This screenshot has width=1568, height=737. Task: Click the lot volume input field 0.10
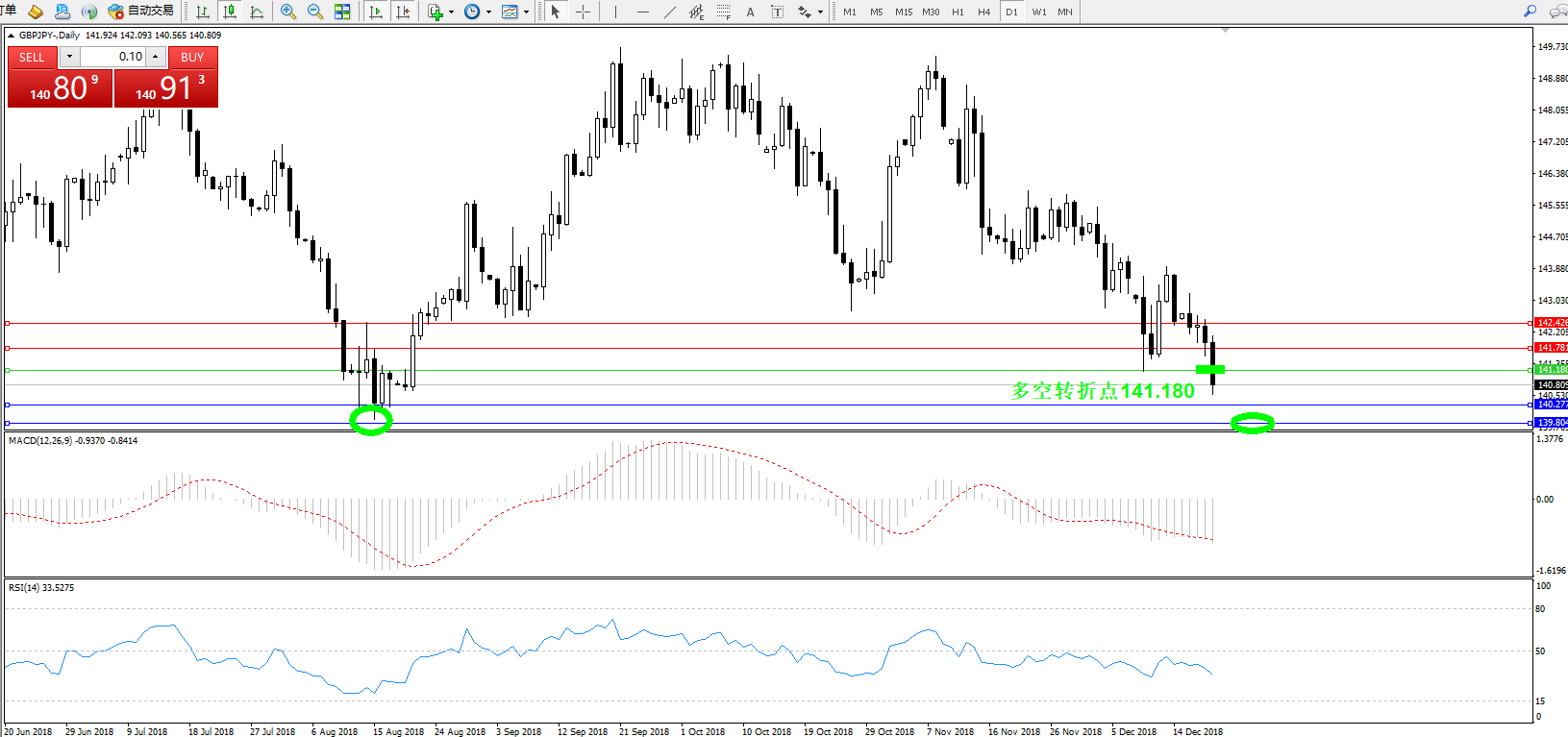pos(112,57)
